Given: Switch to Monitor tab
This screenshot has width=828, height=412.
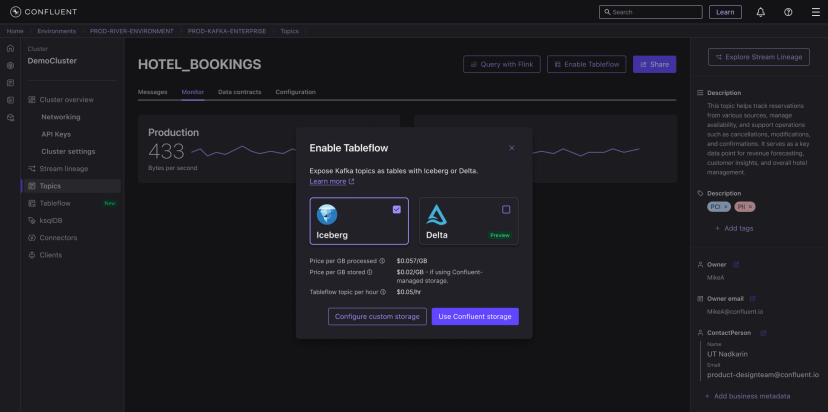Looking at the screenshot, I should [x=193, y=92].
